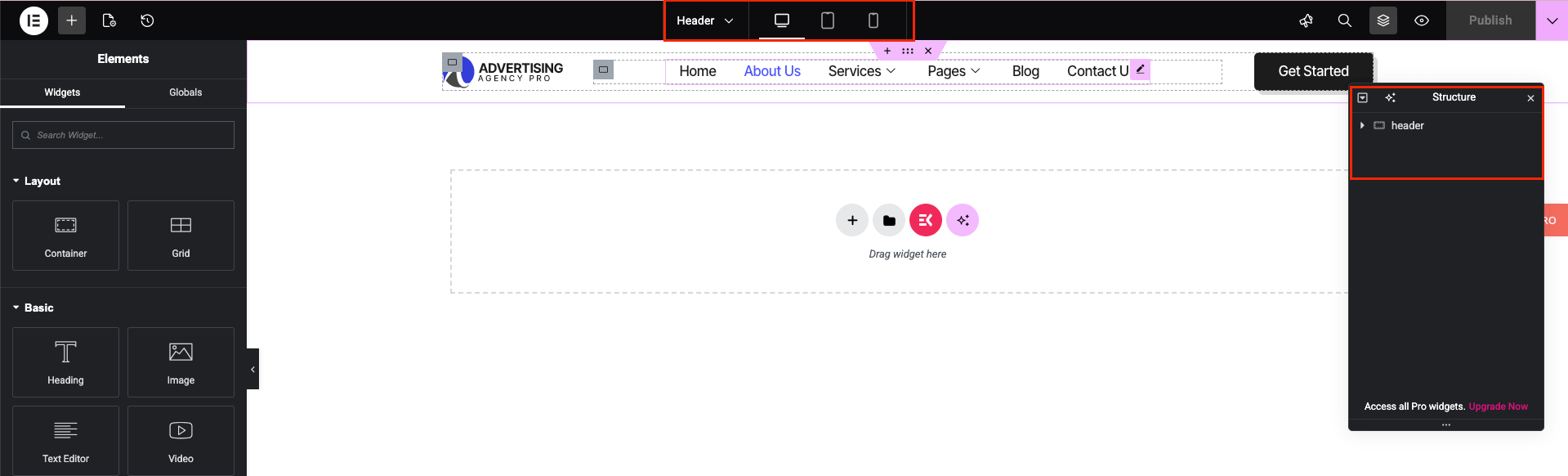This screenshot has height=476, width=1568.
Task: Click the Structure panel bottom dots handle
Action: point(1445,424)
